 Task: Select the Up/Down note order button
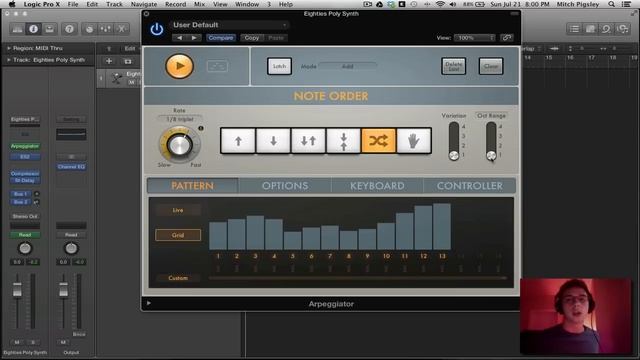[308, 141]
